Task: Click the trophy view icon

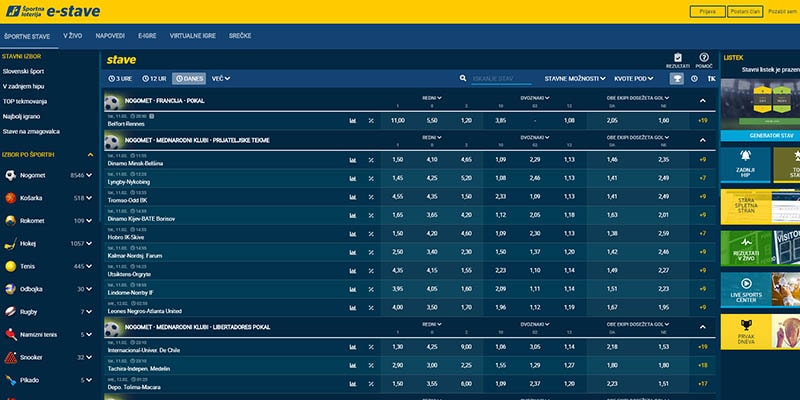Action: tap(676, 78)
